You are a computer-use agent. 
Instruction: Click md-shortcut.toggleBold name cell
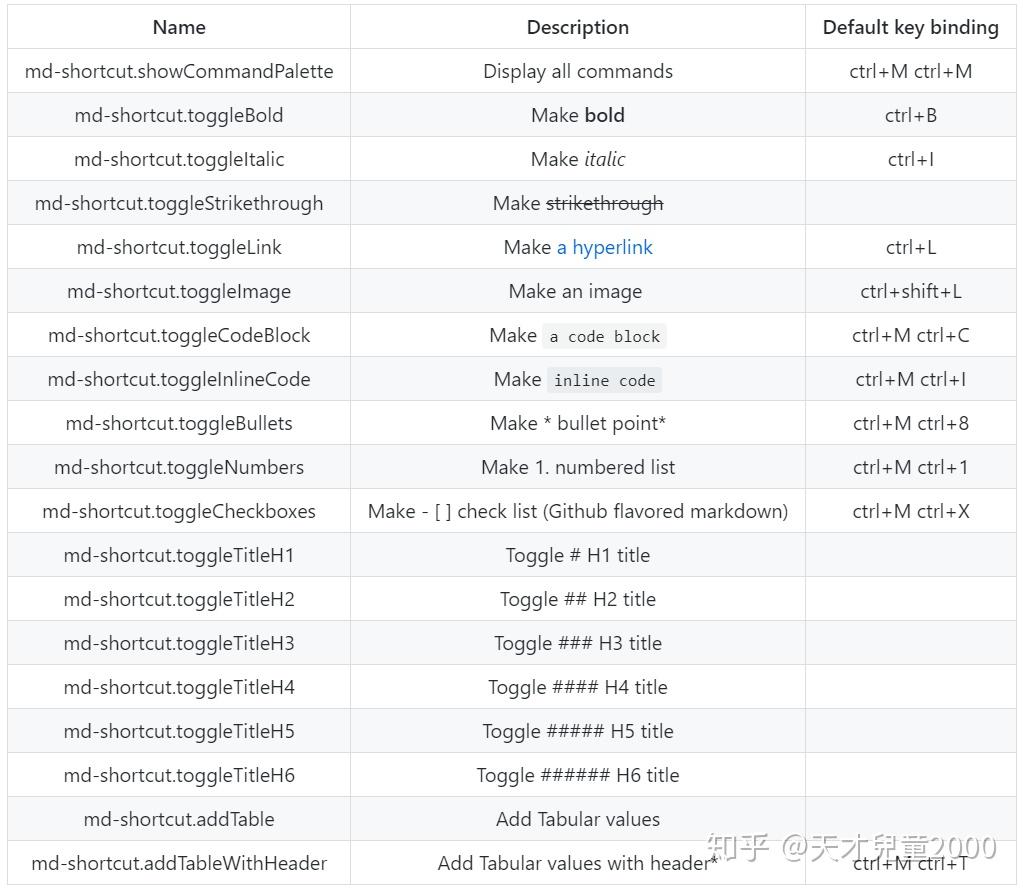179,115
